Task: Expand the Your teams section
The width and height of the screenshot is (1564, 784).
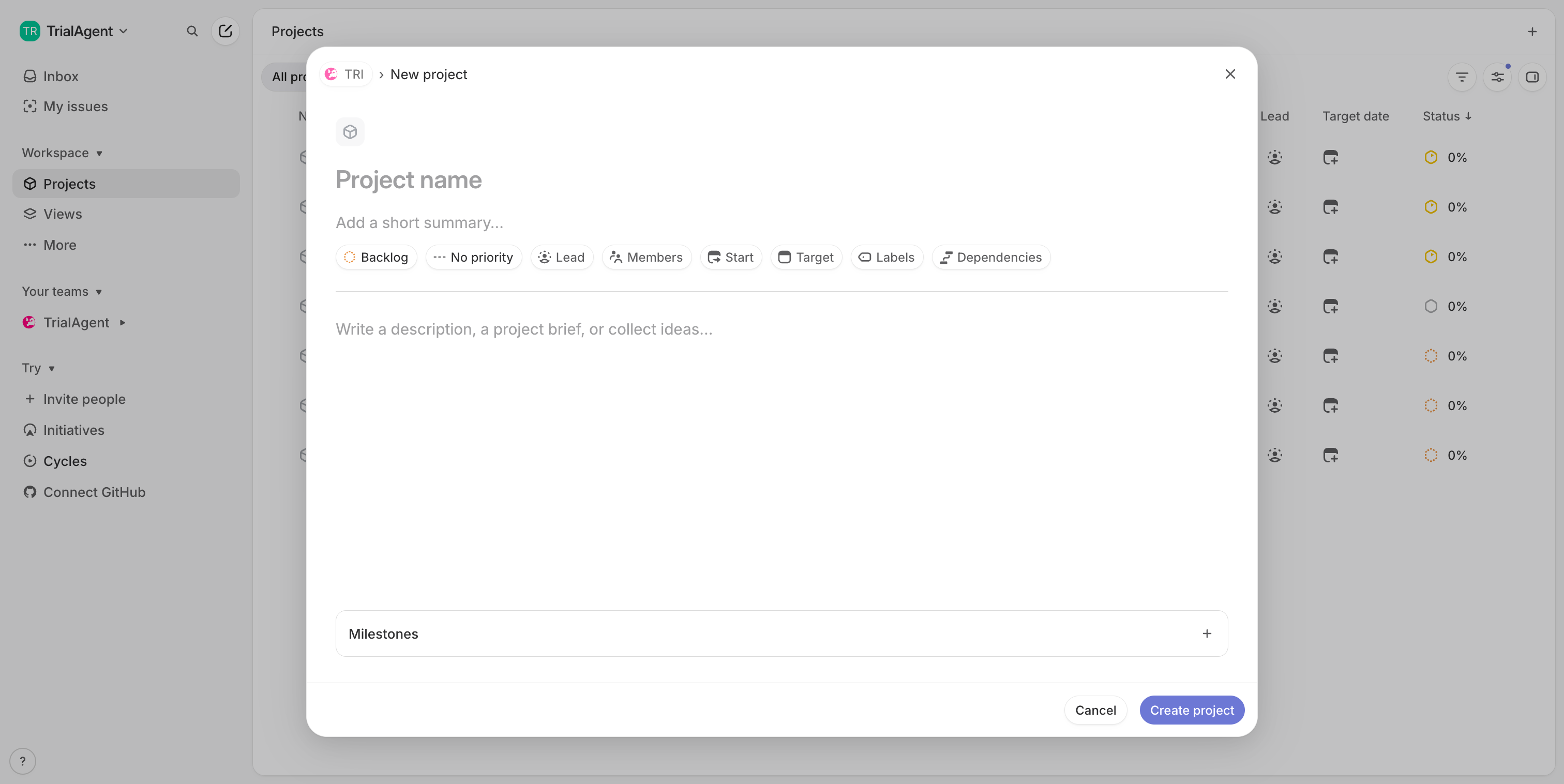Action: coord(62,291)
